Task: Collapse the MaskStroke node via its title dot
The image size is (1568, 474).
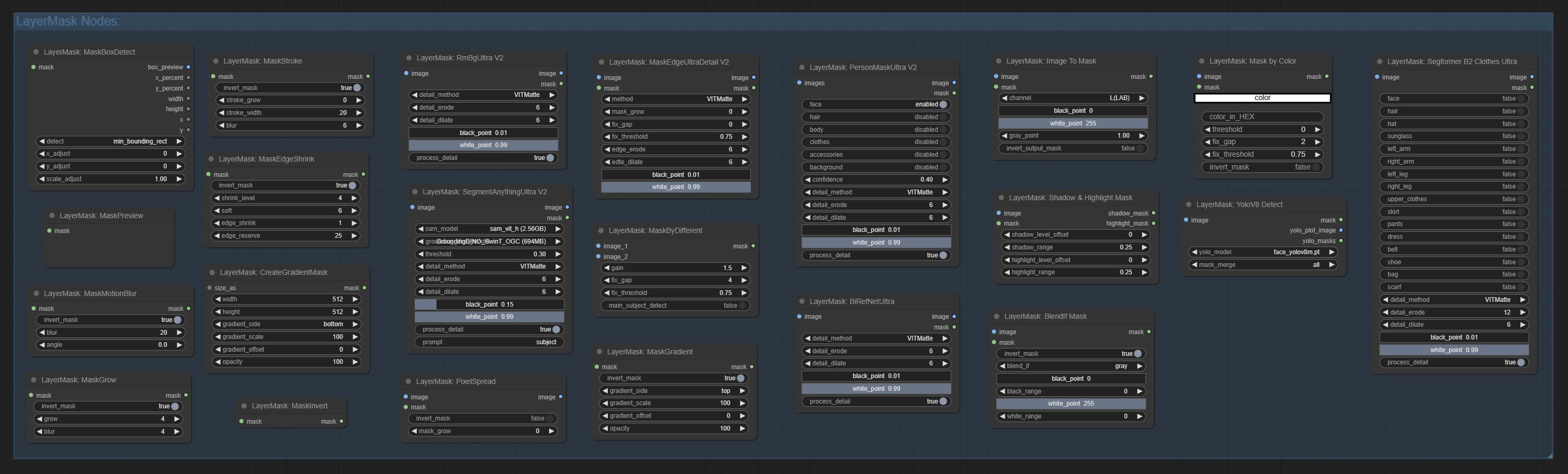Action: [x=216, y=61]
